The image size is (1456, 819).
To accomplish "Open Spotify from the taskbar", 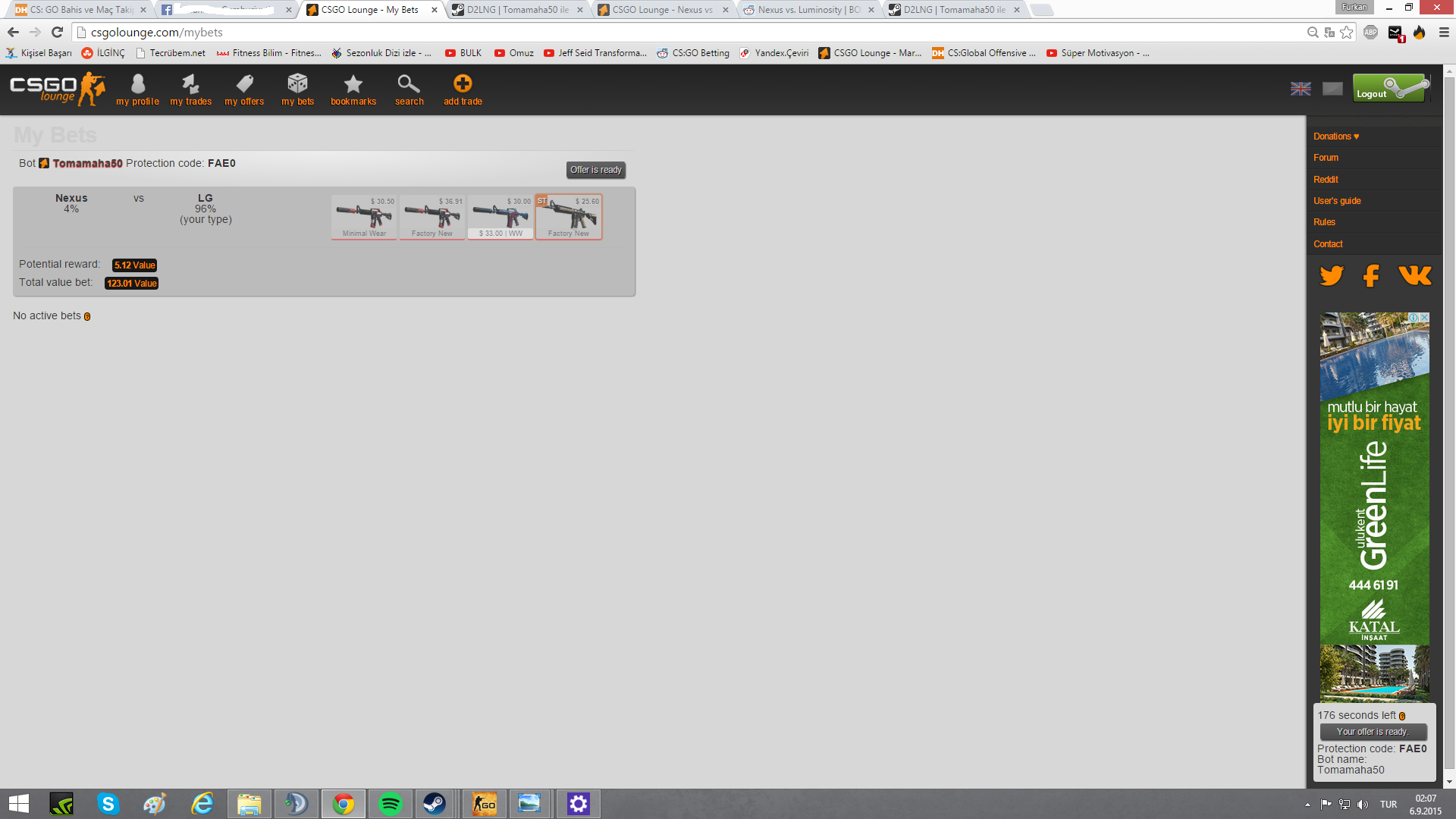I will 391,804.
